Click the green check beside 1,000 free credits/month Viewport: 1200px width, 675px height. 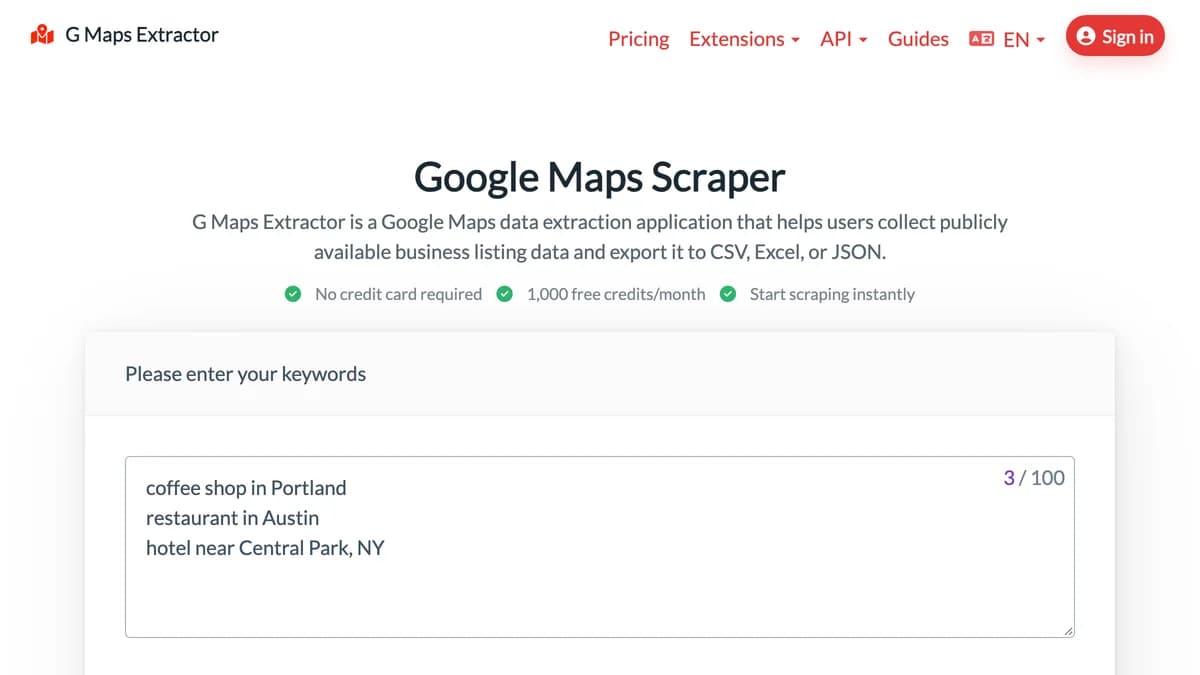point(505,294)
